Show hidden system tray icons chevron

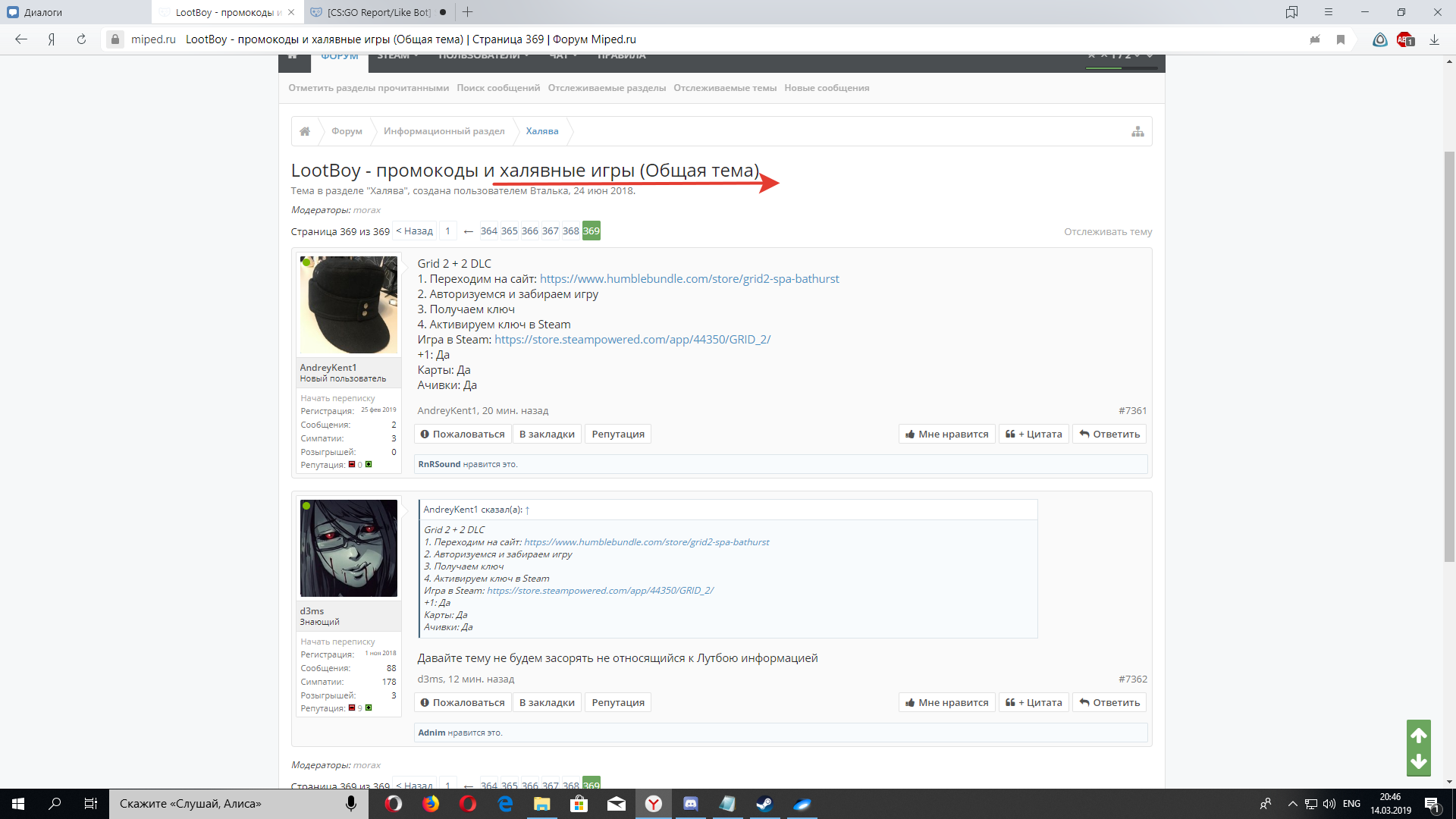[1292, 804]
